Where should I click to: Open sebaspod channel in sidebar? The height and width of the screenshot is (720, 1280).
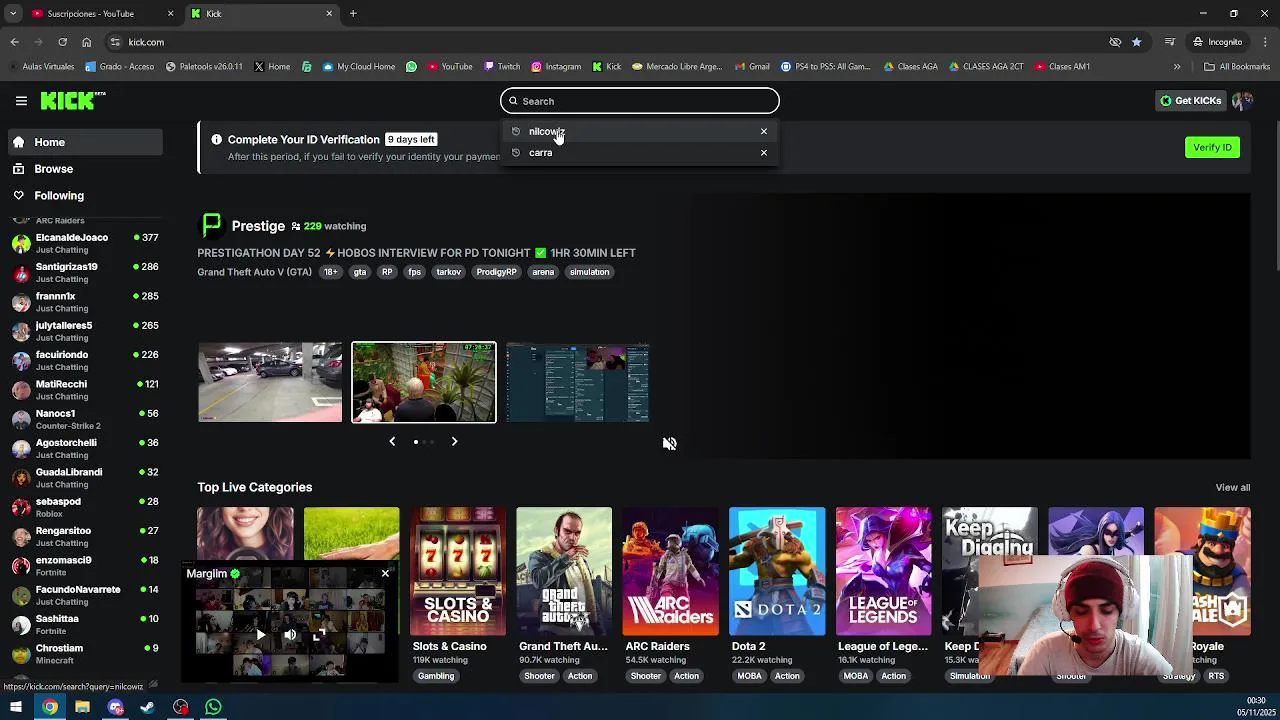85,507
